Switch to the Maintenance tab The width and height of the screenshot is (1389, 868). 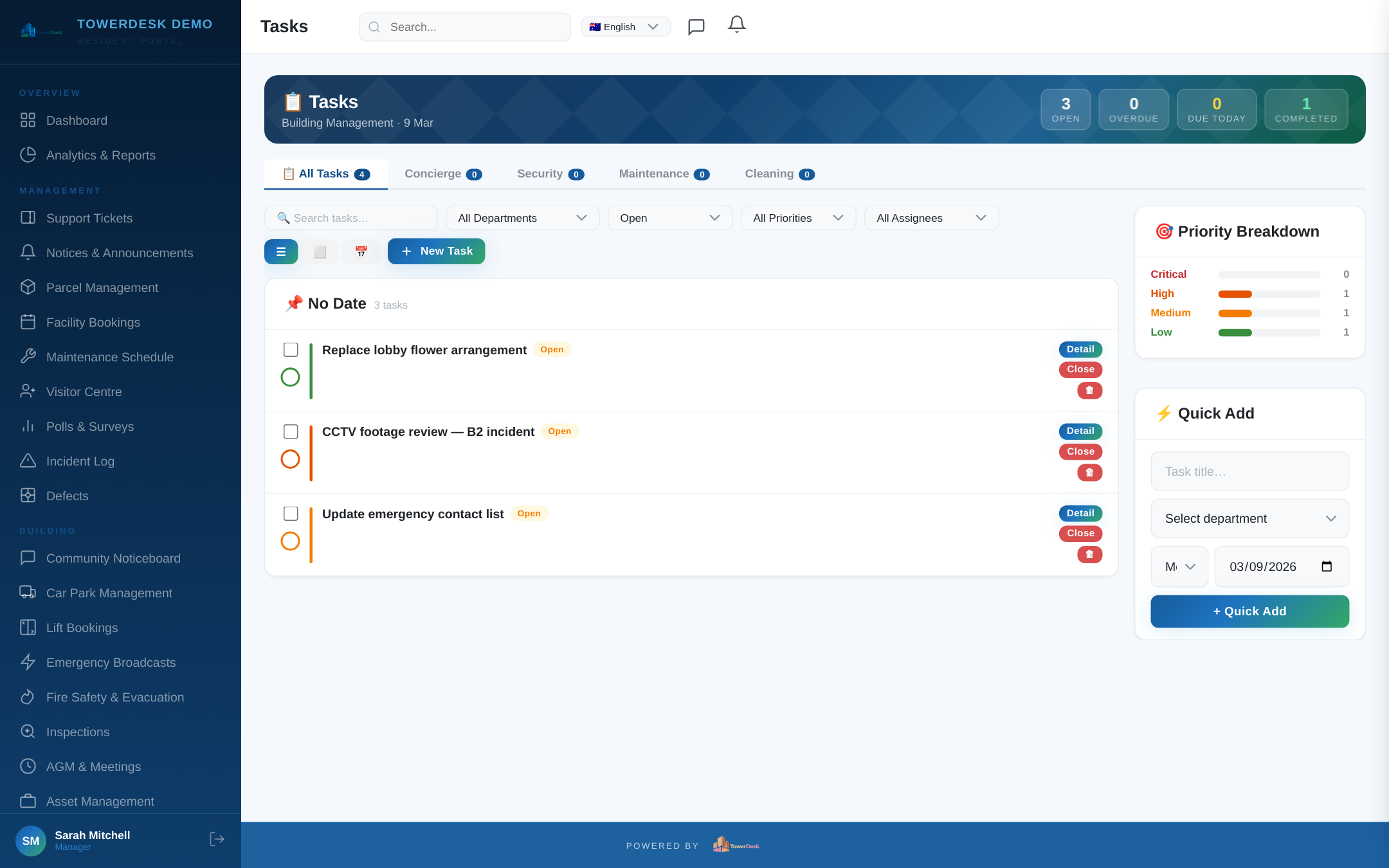(x=664, y=174)
